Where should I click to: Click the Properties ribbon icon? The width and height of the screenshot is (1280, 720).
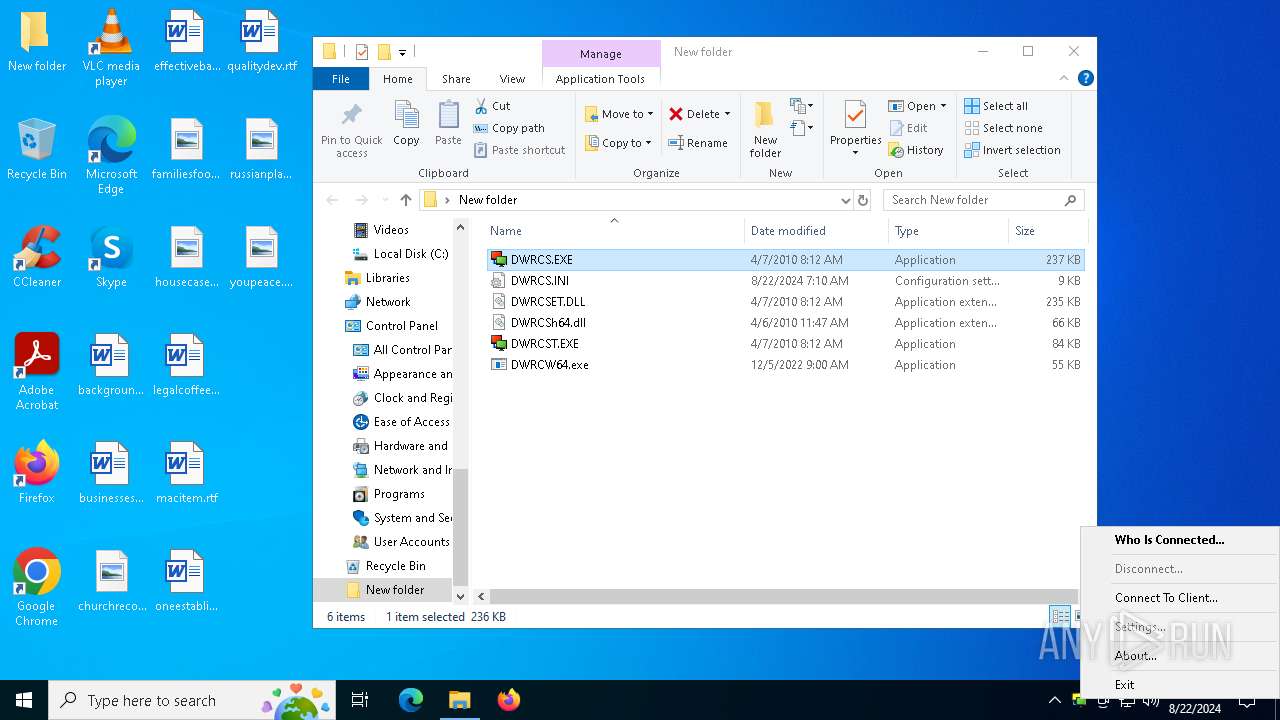(x=855, y=129)
